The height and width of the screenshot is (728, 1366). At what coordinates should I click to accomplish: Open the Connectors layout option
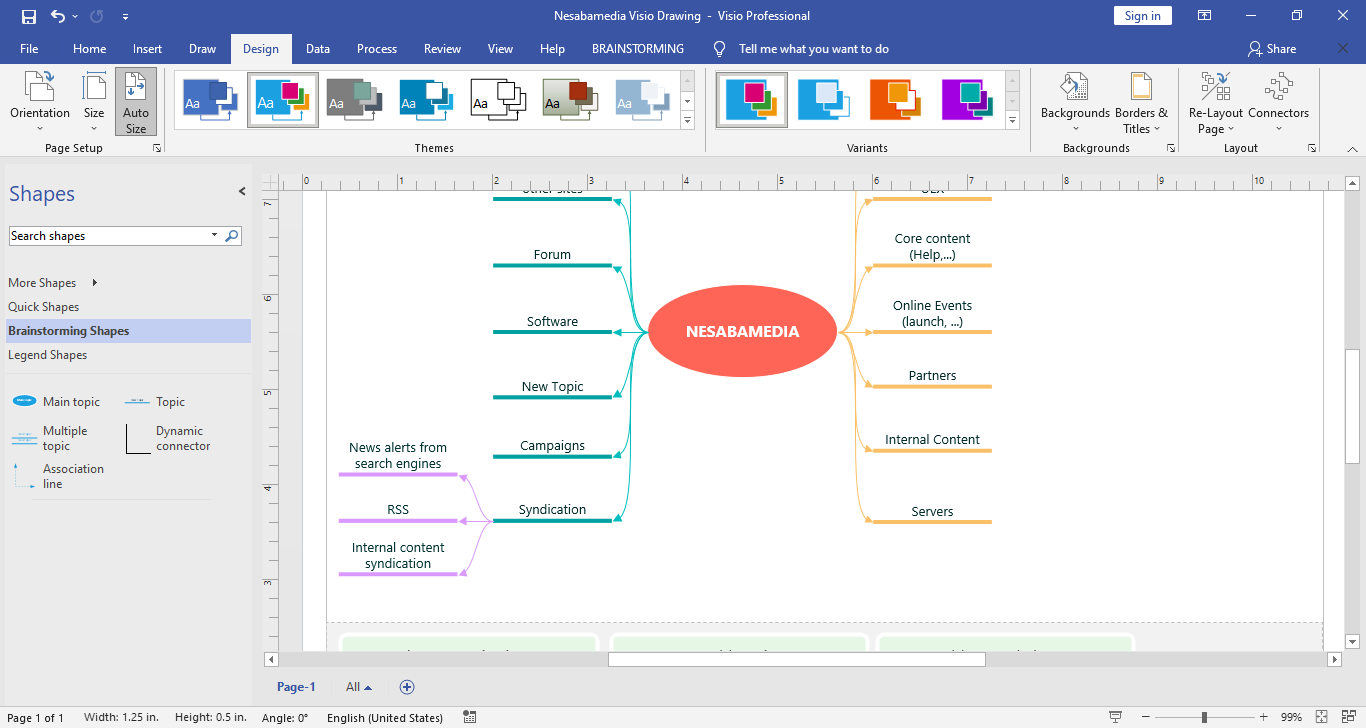tap(1278, 101)
